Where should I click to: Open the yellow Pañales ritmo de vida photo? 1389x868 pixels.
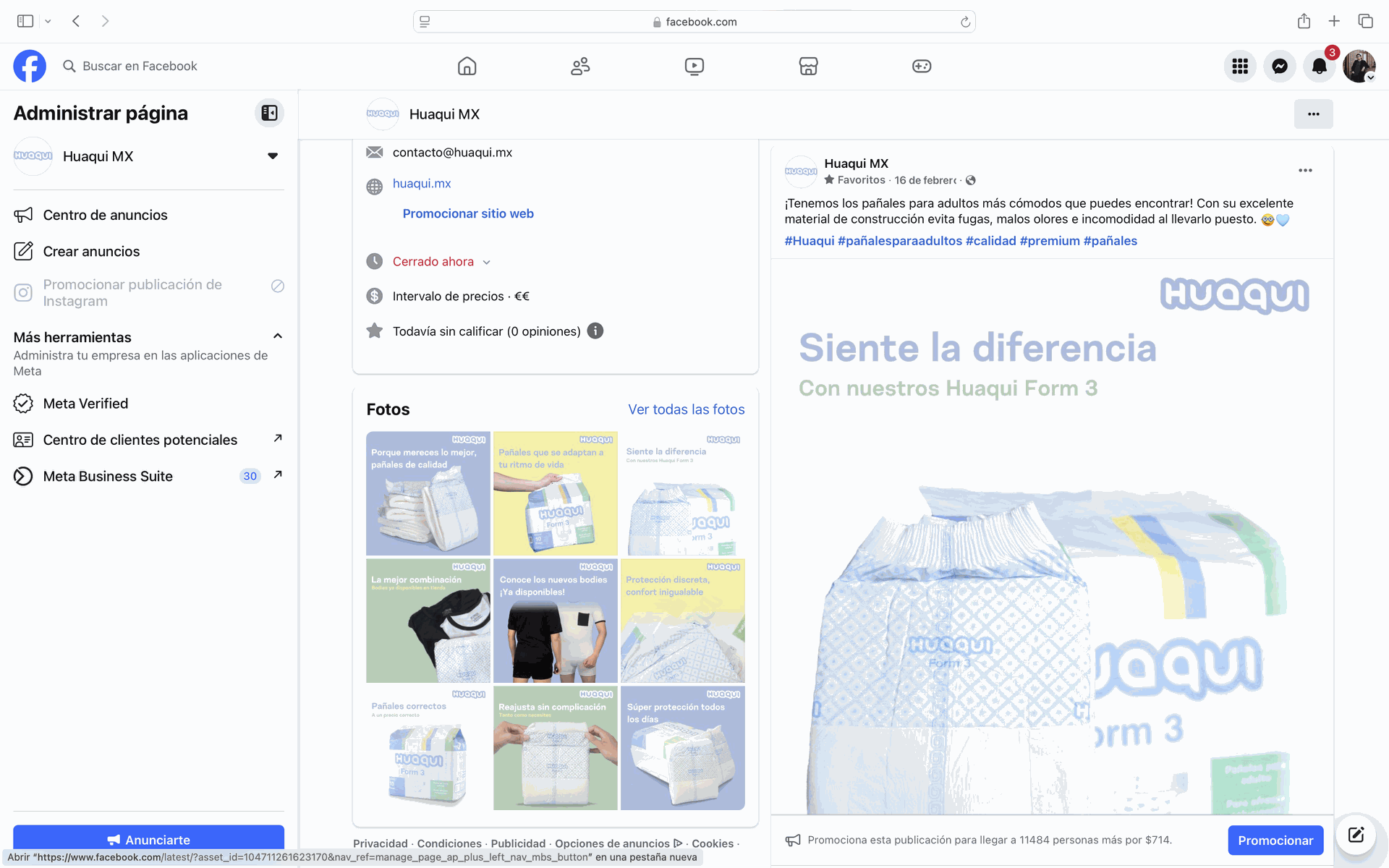click(555, 493)
